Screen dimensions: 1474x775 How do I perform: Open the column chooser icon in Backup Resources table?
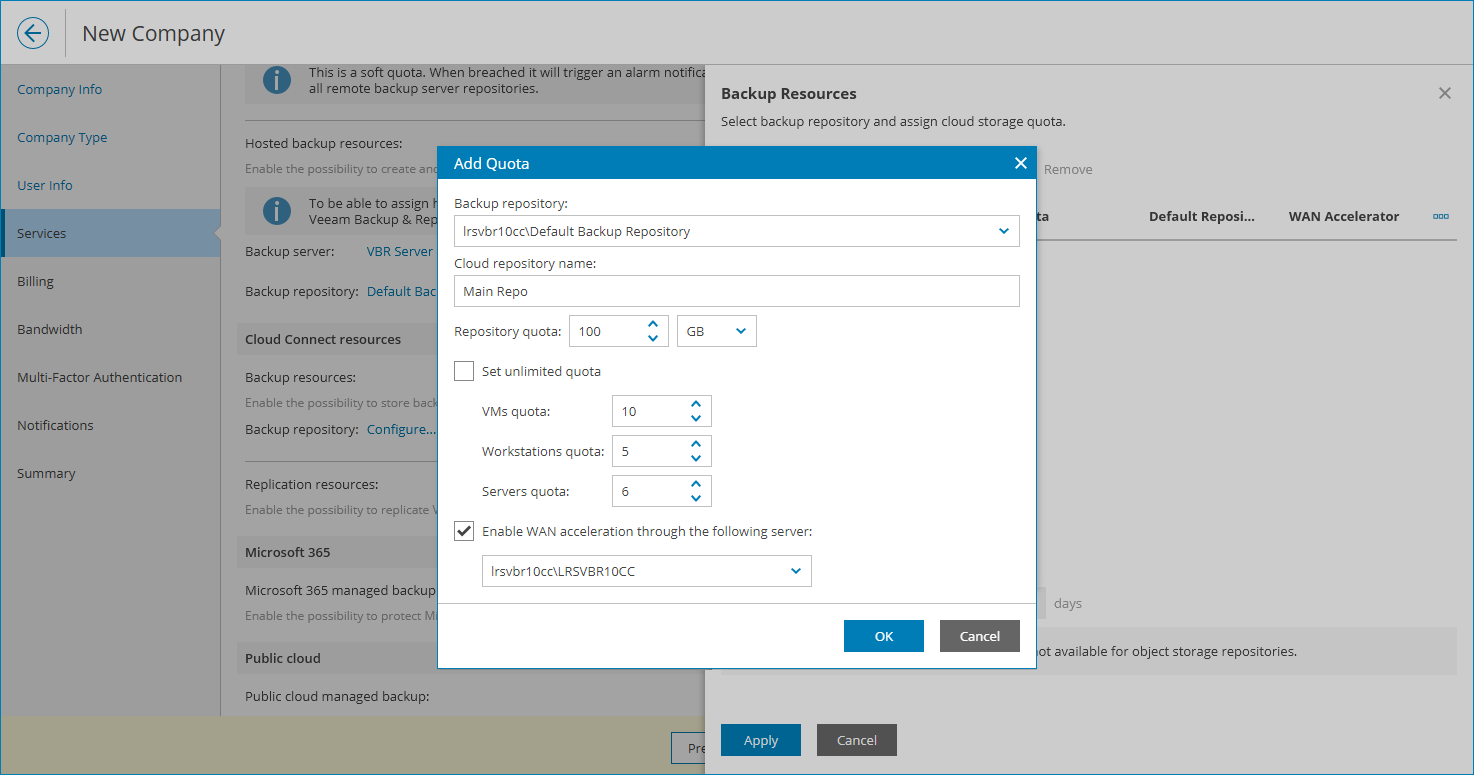1440,216
